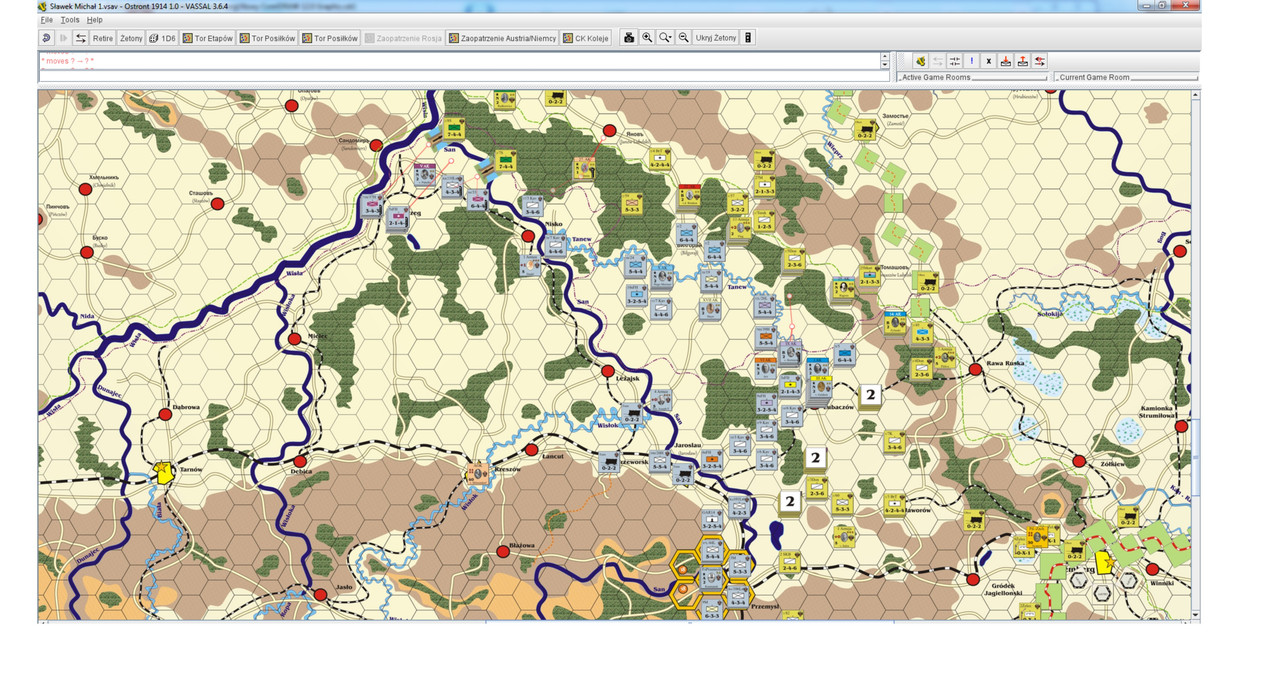Click the red city dot at Mielec
The width and height of the screenshot is (1280, 693).
(294, 339)
